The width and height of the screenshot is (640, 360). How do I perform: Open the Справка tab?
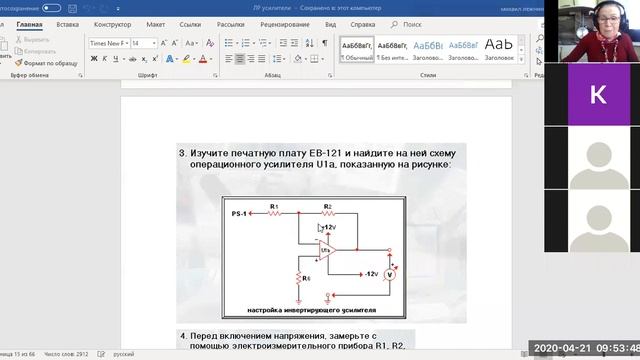coord(362,24)
